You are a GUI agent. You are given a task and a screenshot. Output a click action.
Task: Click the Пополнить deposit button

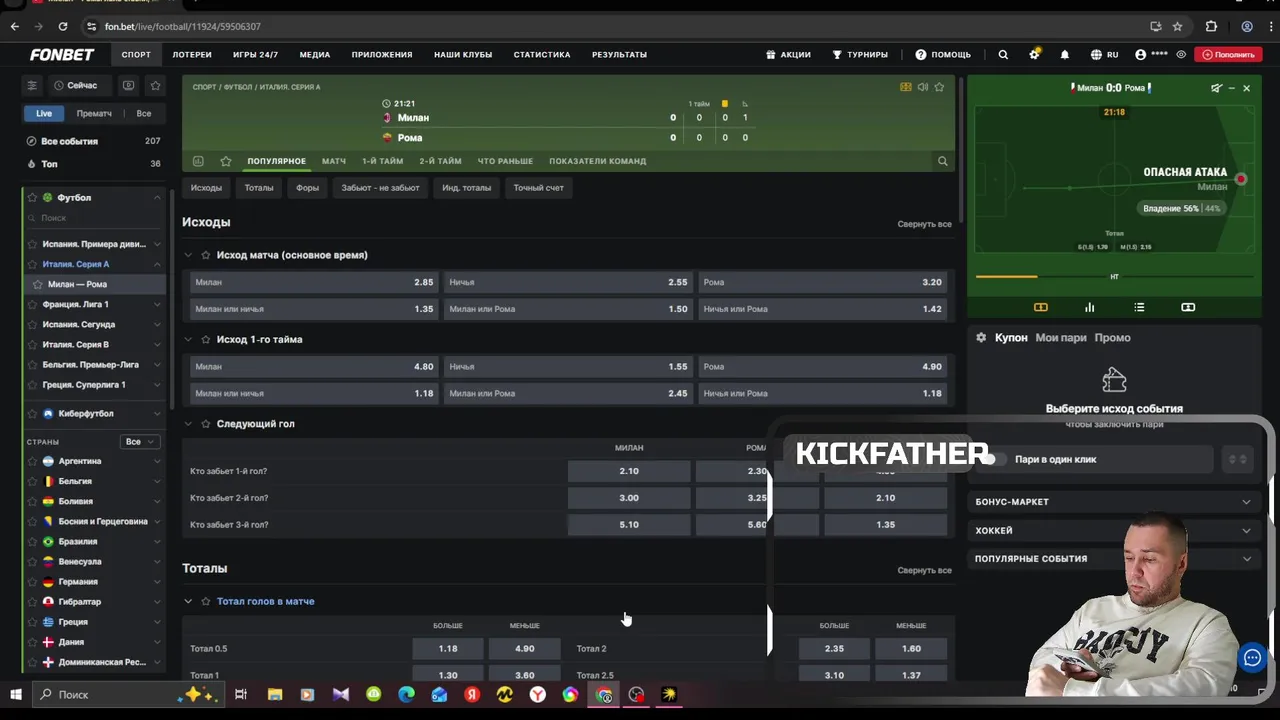(1228, 55)
